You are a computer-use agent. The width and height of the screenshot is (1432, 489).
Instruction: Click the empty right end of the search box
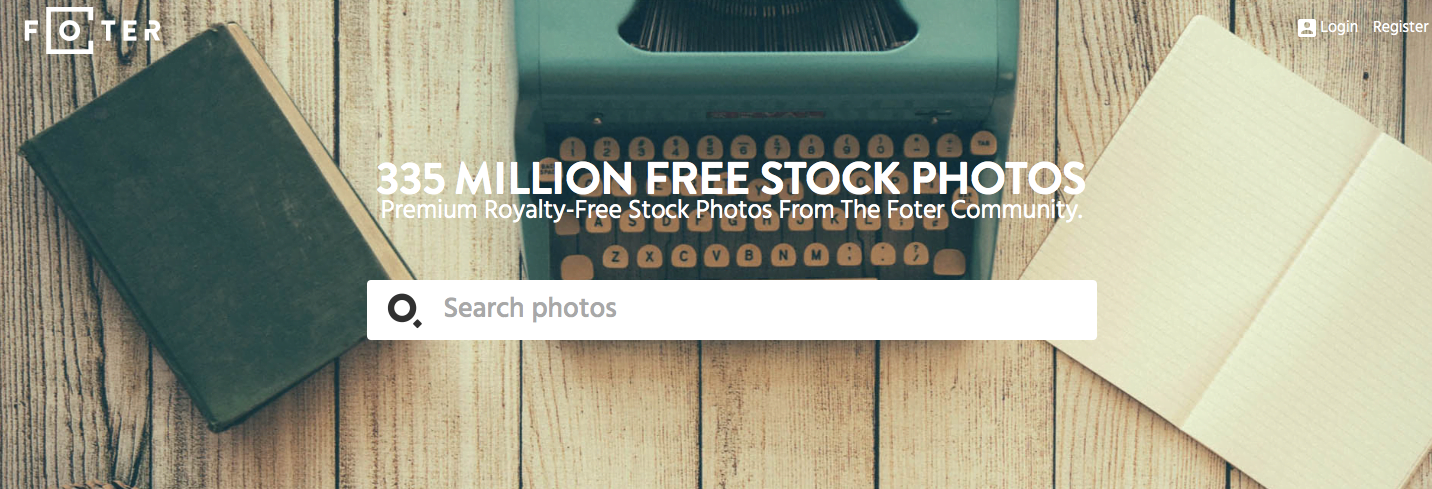pos(1000,310)
